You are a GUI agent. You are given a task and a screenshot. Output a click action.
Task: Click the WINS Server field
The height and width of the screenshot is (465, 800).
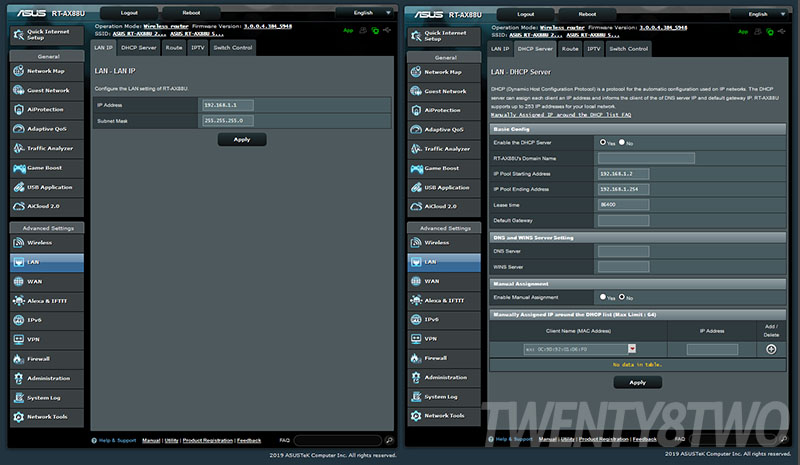(x=623, y=267)
